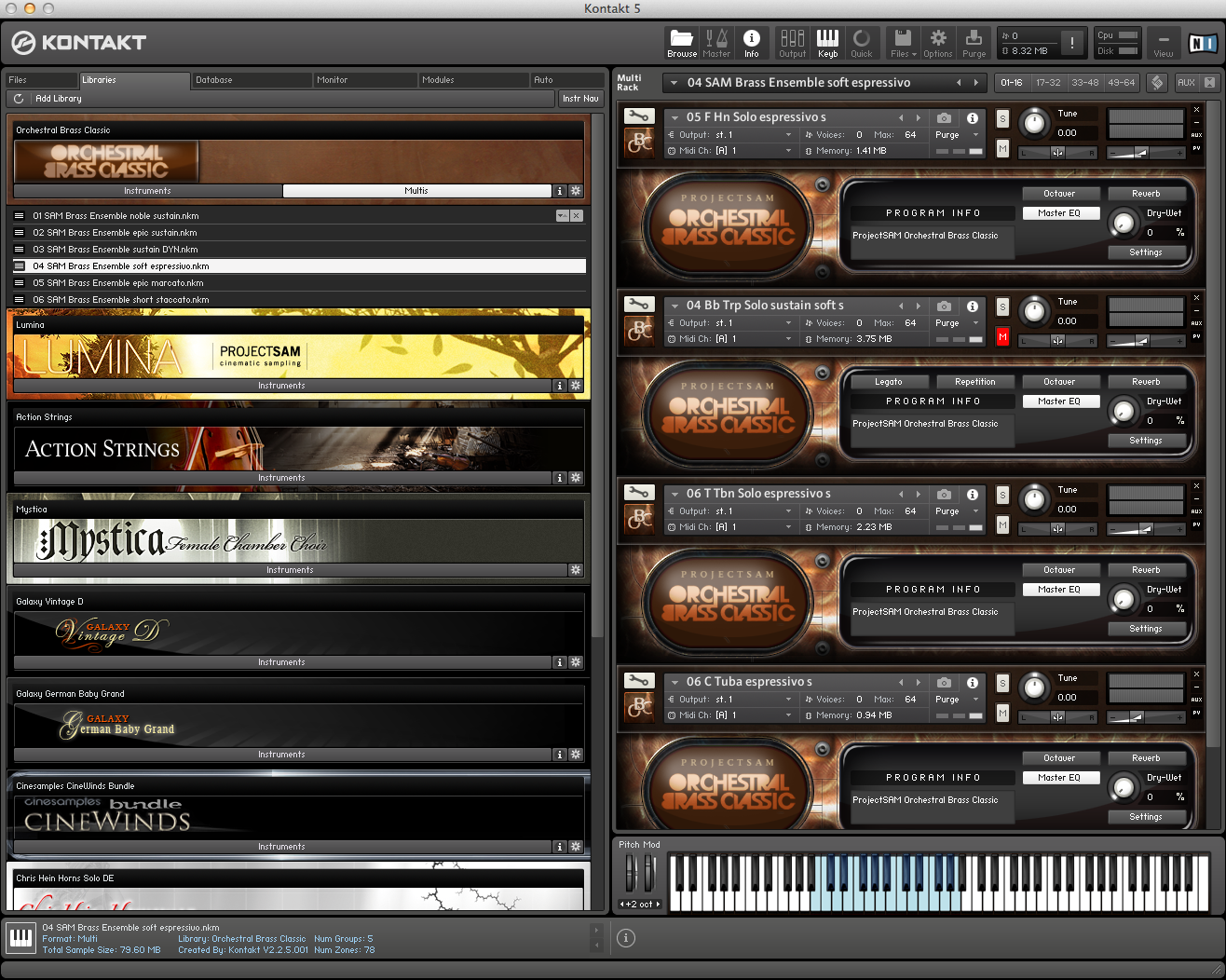The image size is (1226, 980).
Task: Open the Options gear dialog
Action: point(938,42)
